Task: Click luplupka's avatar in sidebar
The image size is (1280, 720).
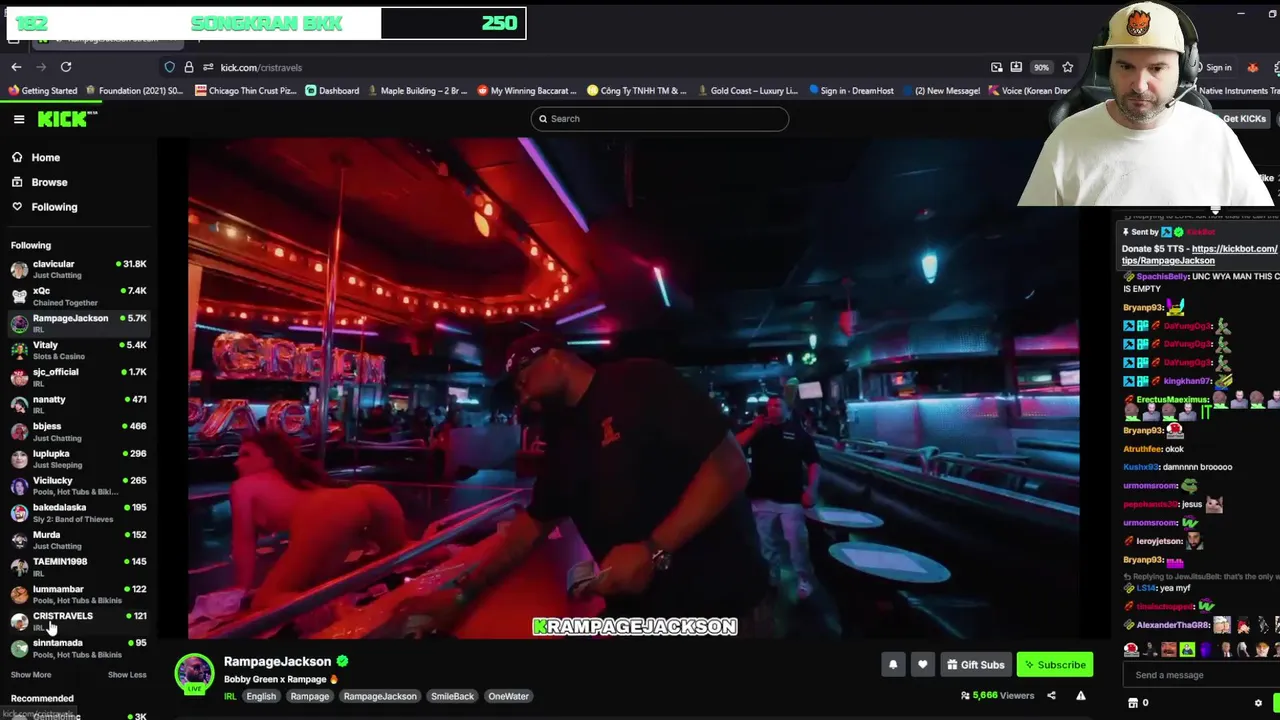Action: point(19,459)
